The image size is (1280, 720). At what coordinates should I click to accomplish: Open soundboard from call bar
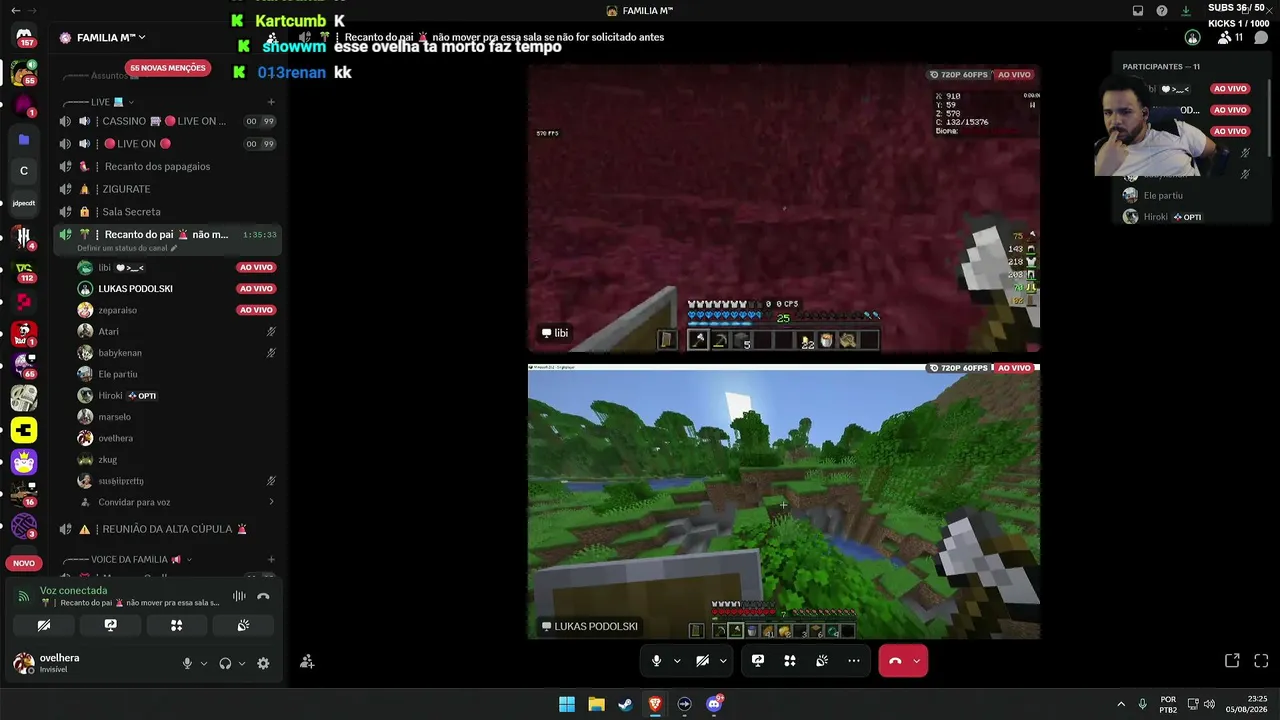pyautogui.click(x=822, y=660)
